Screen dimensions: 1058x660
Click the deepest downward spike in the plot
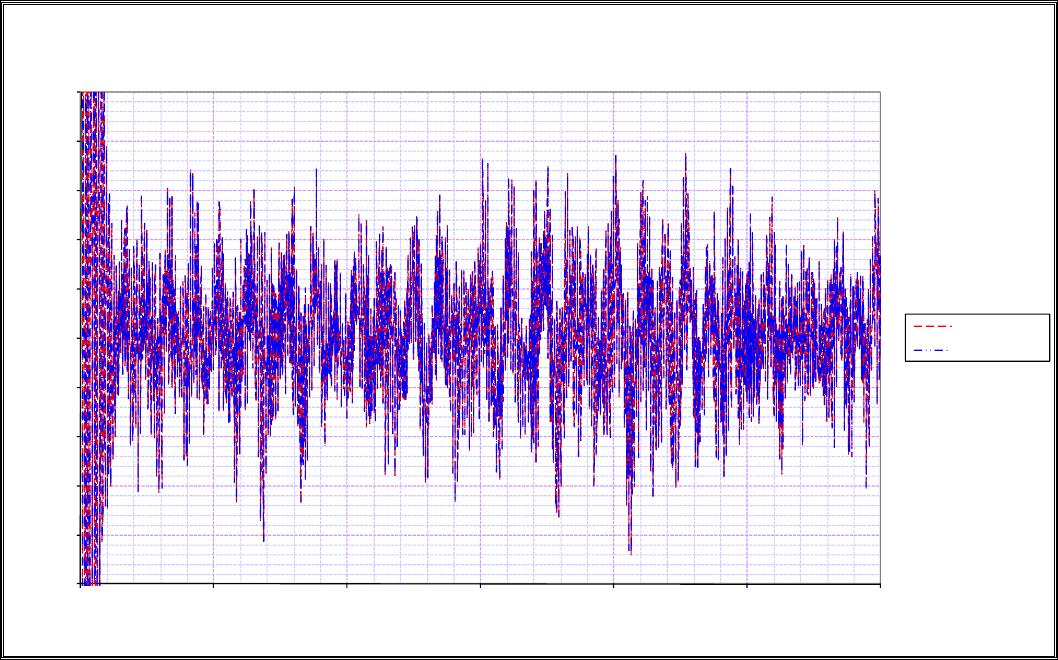point(630,550)
